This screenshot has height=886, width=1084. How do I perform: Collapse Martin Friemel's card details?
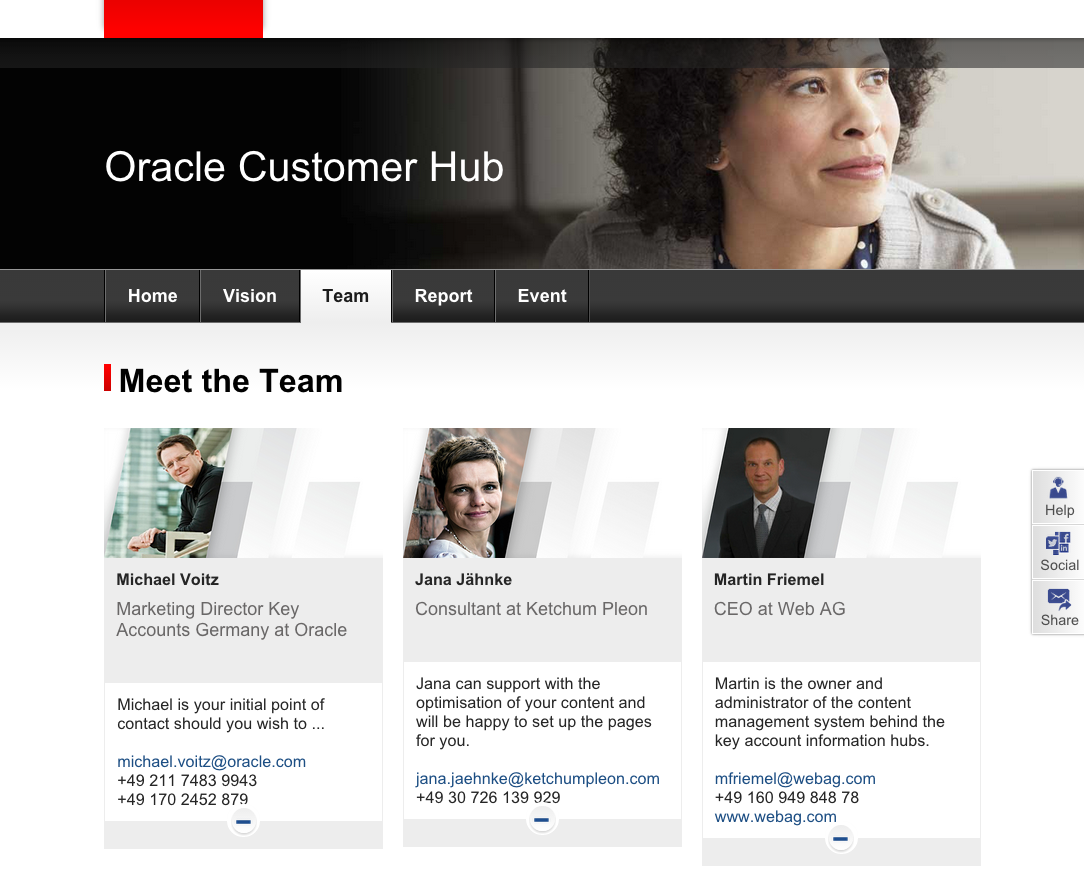[841, 839]
